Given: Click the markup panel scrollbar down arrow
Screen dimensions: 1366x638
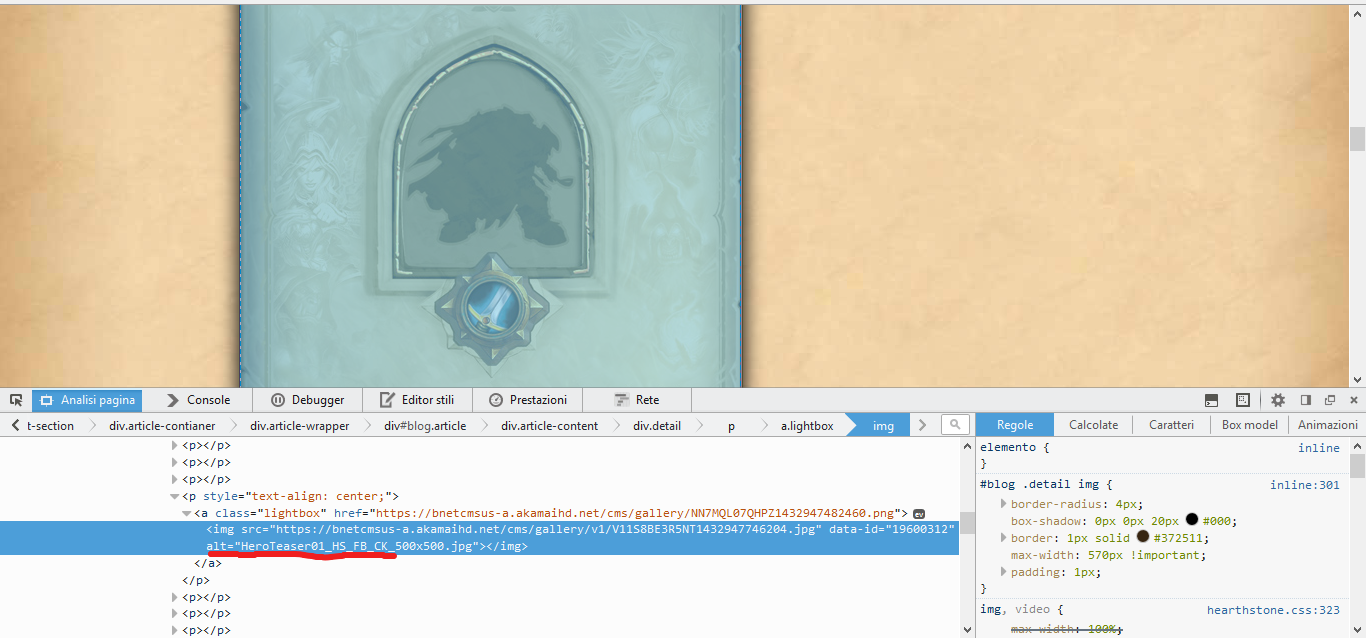Looking at the screenshot, I should pos(967,630).
